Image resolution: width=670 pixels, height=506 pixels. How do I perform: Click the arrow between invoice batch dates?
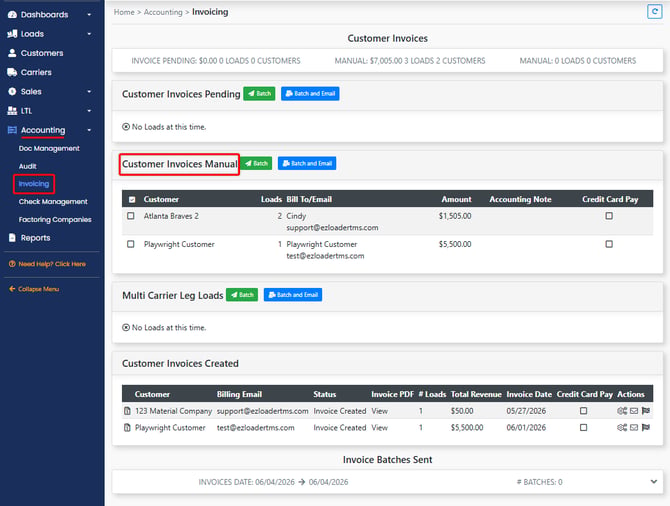(302, 482)
